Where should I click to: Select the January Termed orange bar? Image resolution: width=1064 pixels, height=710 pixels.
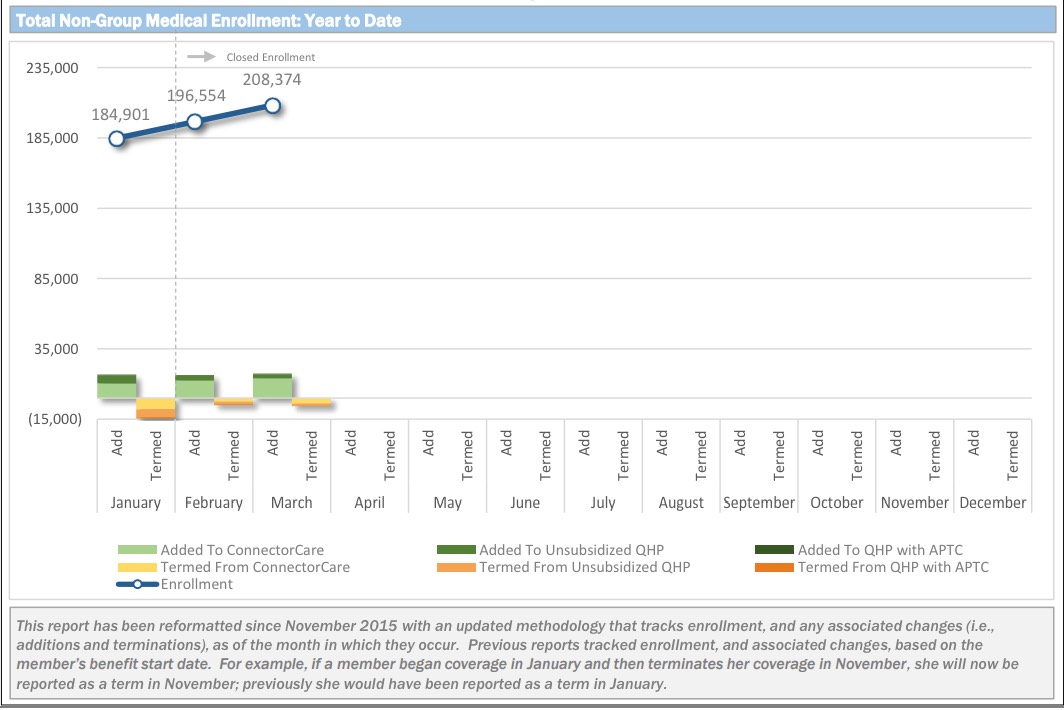click(156, 408)
